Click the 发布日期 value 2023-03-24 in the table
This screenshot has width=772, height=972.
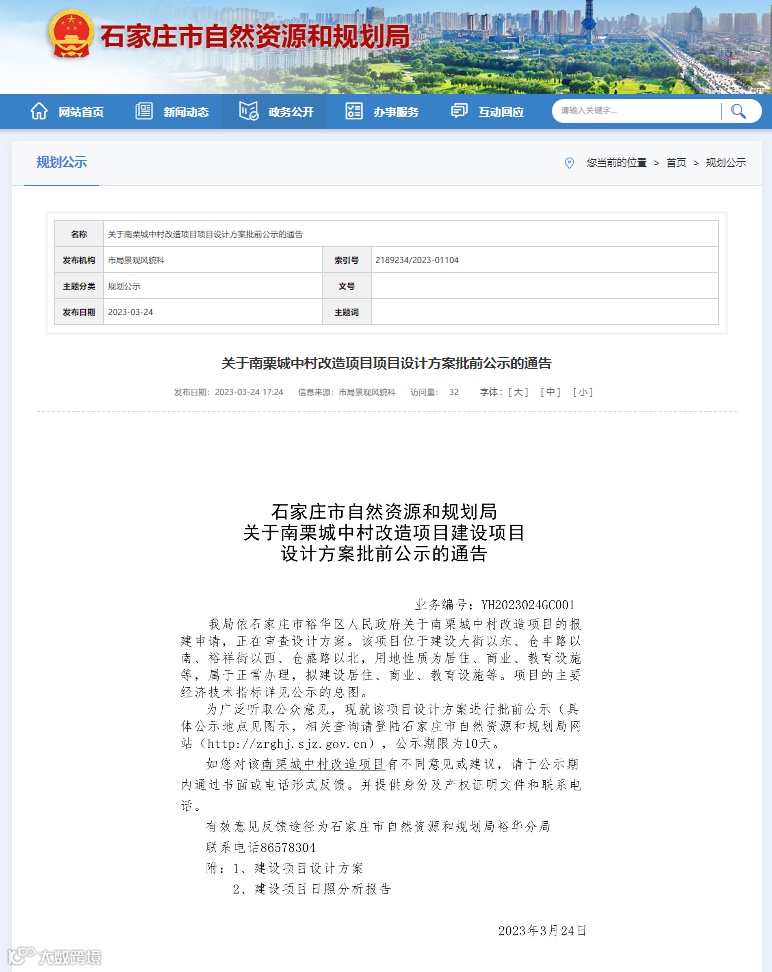coord(130,312)
